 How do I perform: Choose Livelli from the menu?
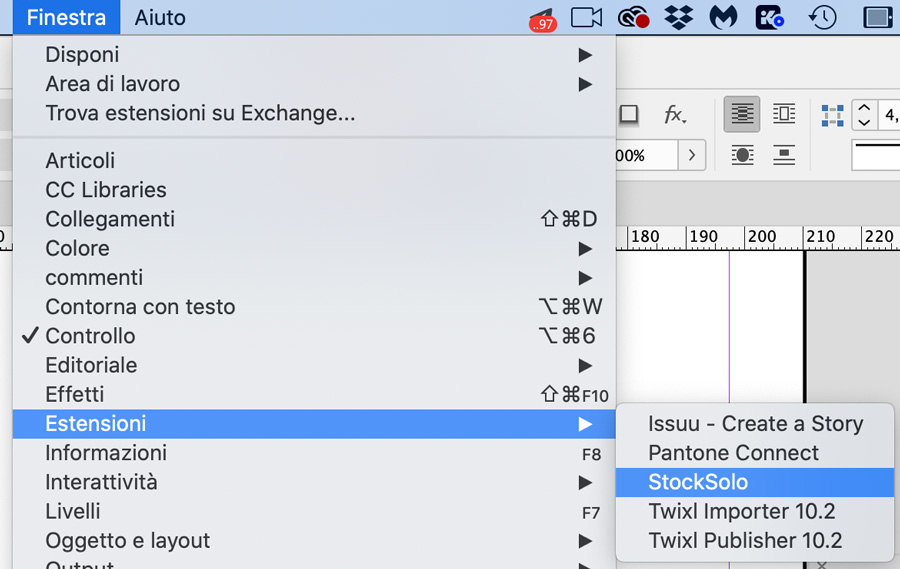pyautogui.click(x=314, y=512)
